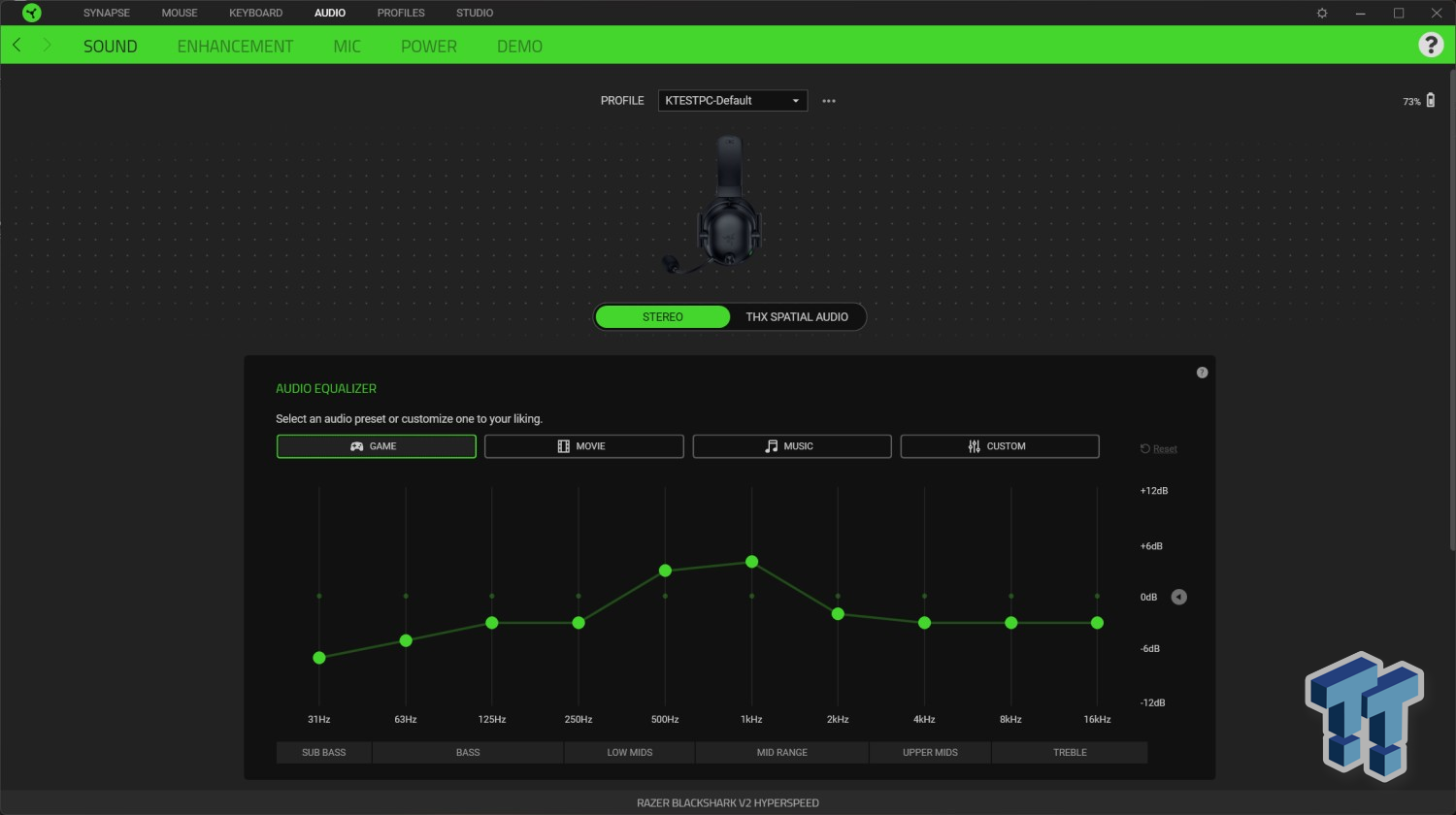This screenshot has height=815, width=1456.
Task: Click the 2kHz slider handle
Action: [x=838, y=614]
